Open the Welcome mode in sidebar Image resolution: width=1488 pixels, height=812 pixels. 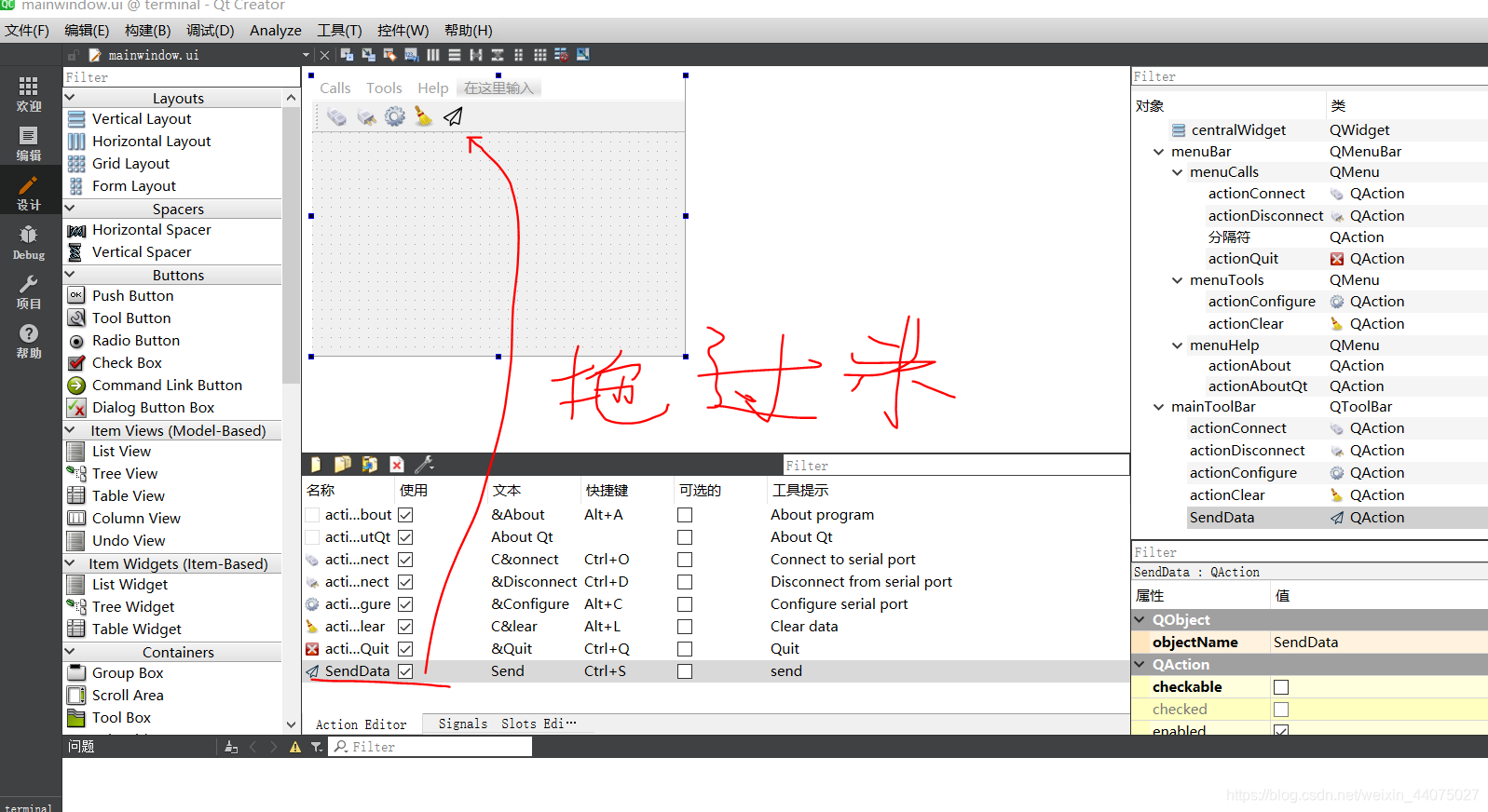point(29,93)
